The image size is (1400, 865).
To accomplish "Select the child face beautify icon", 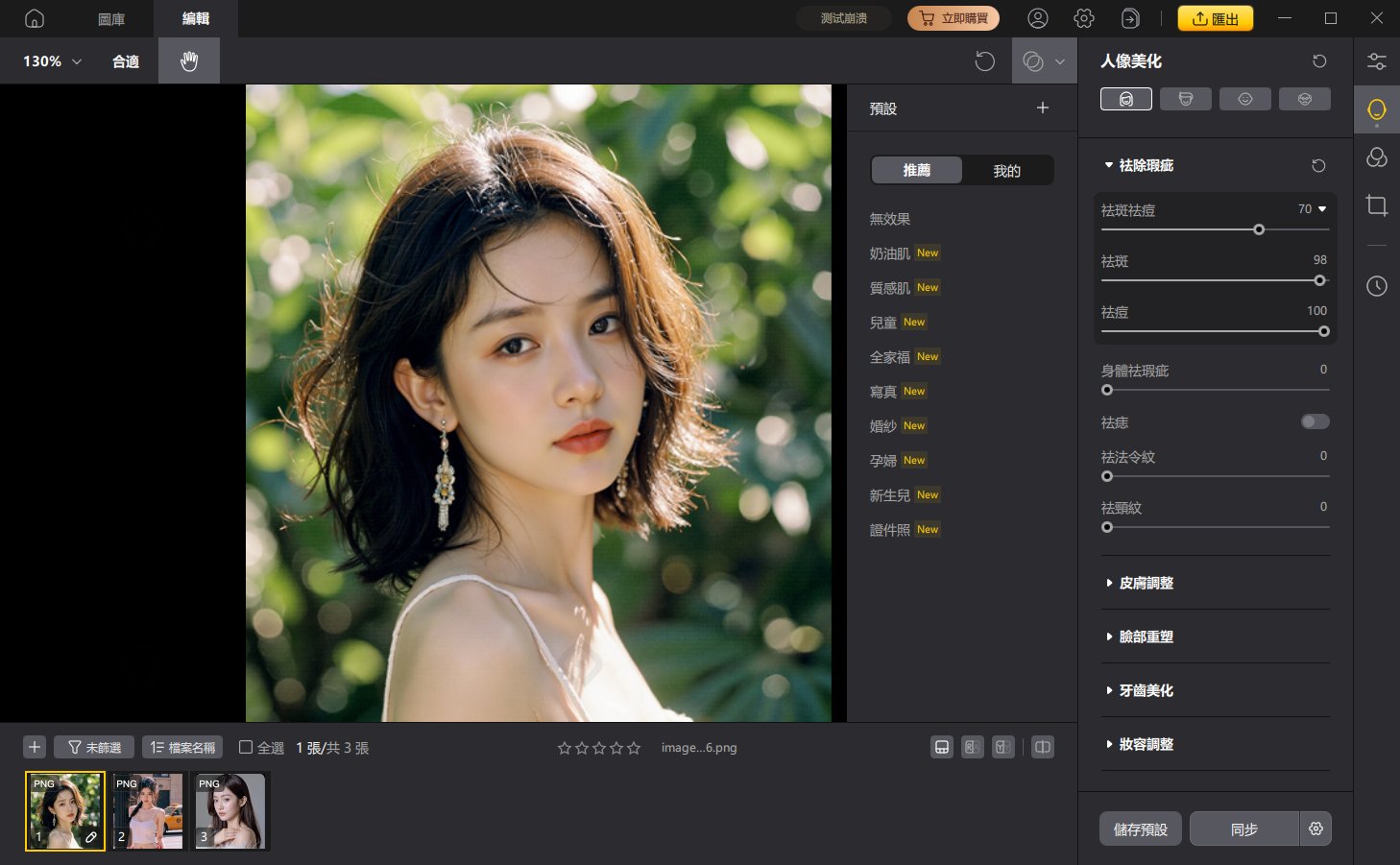I will [x=1245, y=98].
